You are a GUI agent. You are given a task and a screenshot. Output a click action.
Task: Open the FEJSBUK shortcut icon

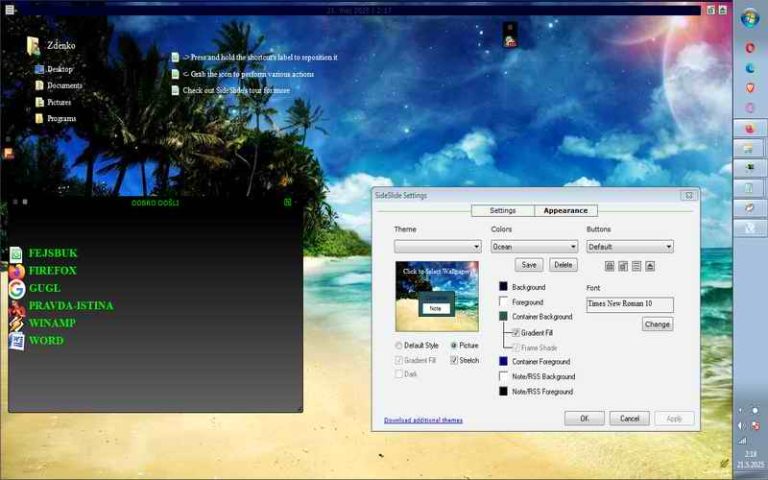click(x=17, y=254)
